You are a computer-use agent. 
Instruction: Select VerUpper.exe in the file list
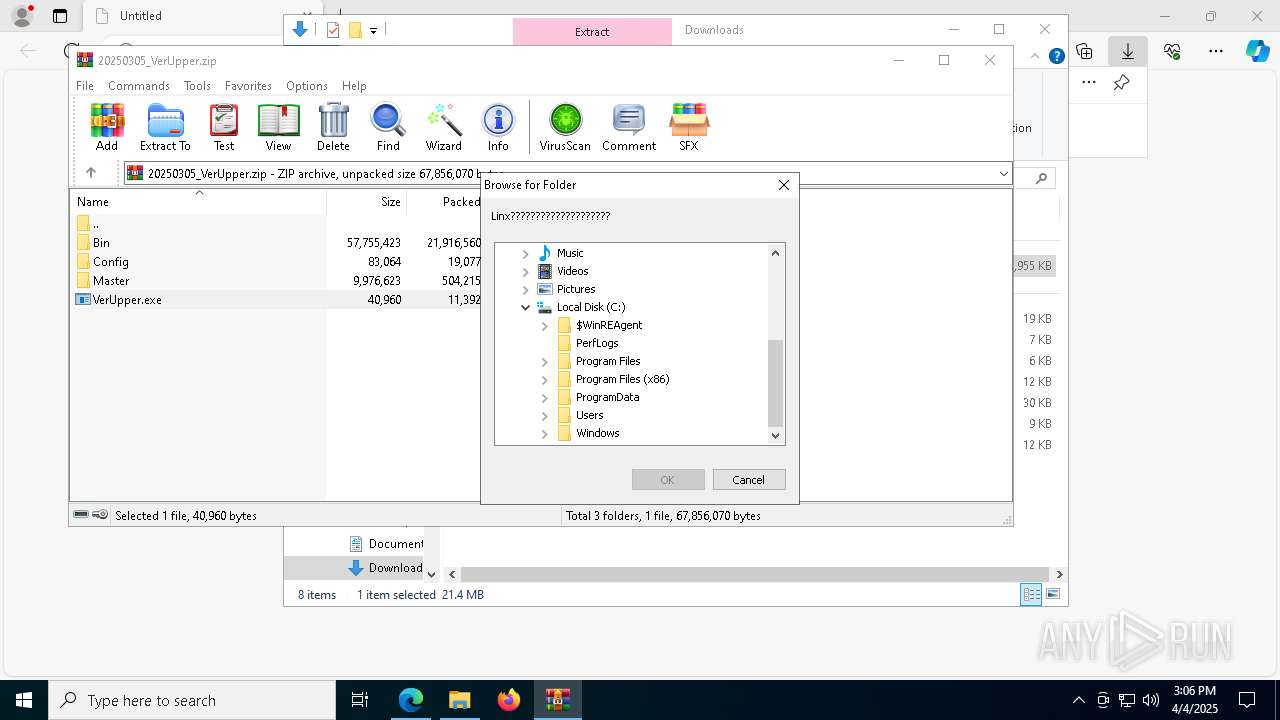(x=127, y=299)
